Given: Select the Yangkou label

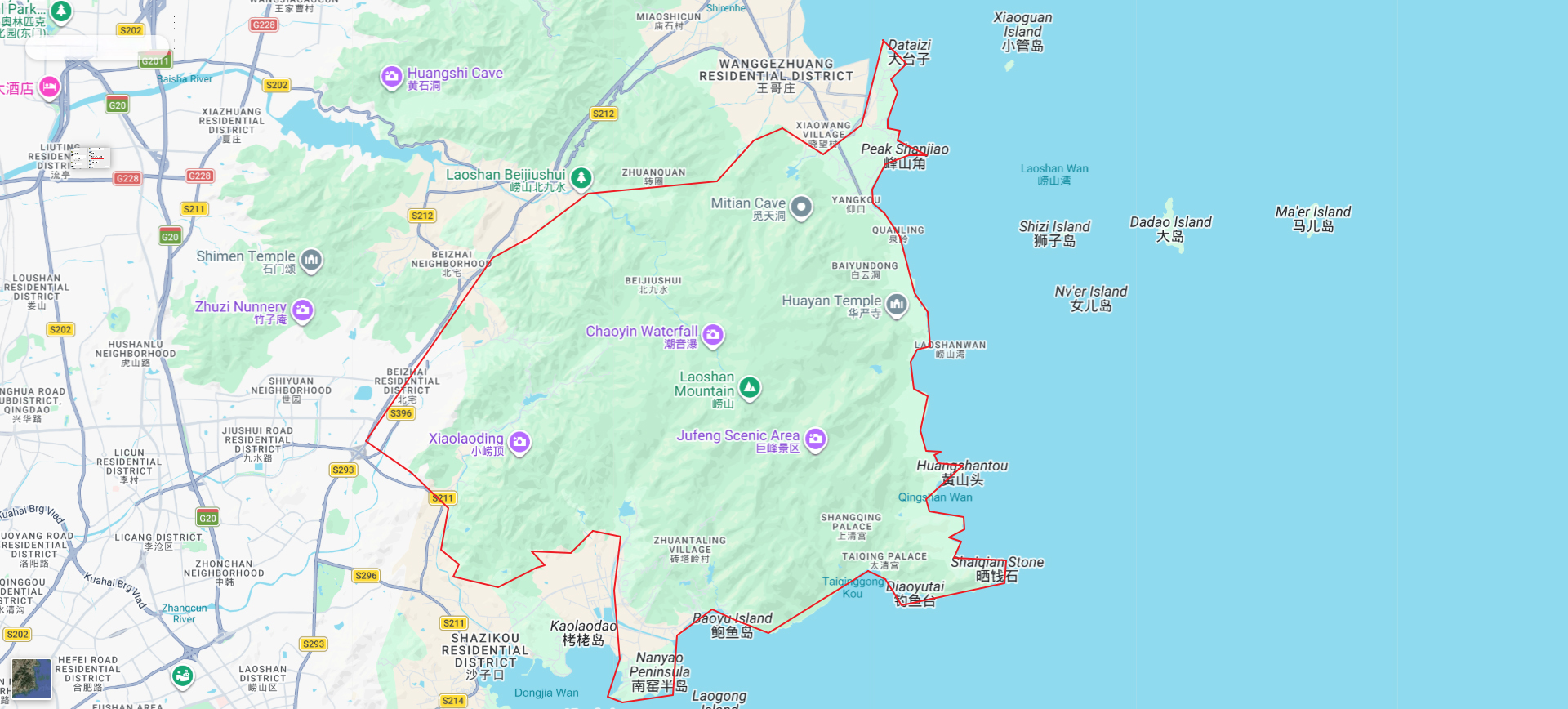Looking at the screenshot, I should coord(856,204).
